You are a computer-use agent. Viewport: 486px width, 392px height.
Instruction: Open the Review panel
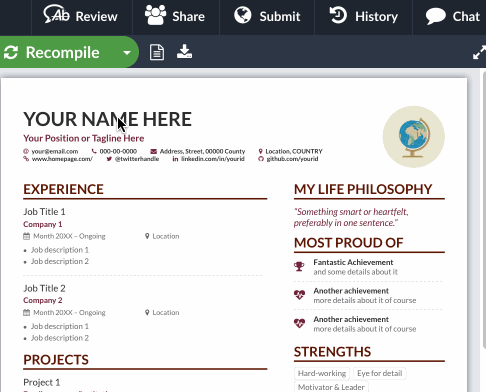(82, 17)
